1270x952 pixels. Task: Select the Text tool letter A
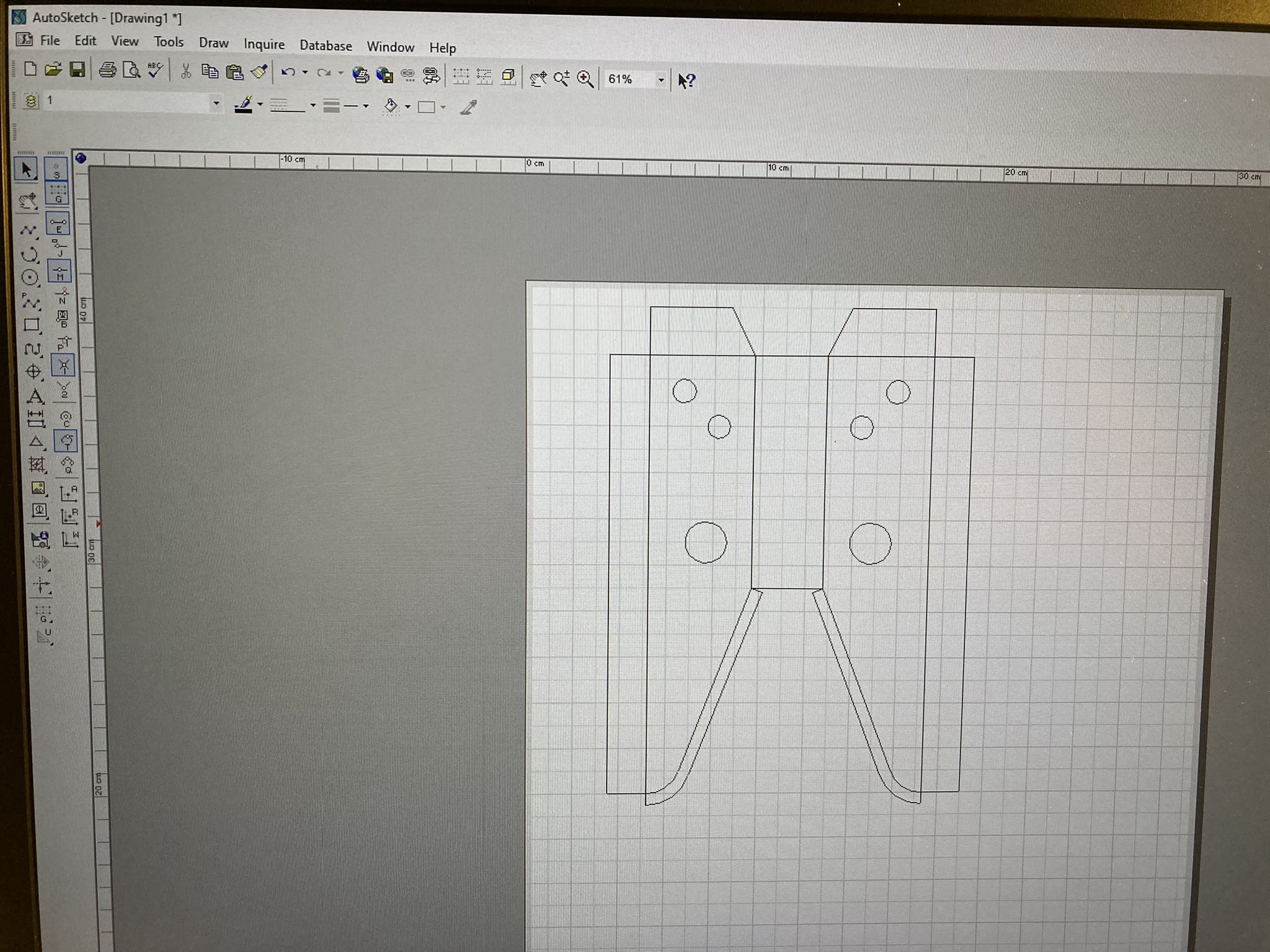[x=35, y=395]
